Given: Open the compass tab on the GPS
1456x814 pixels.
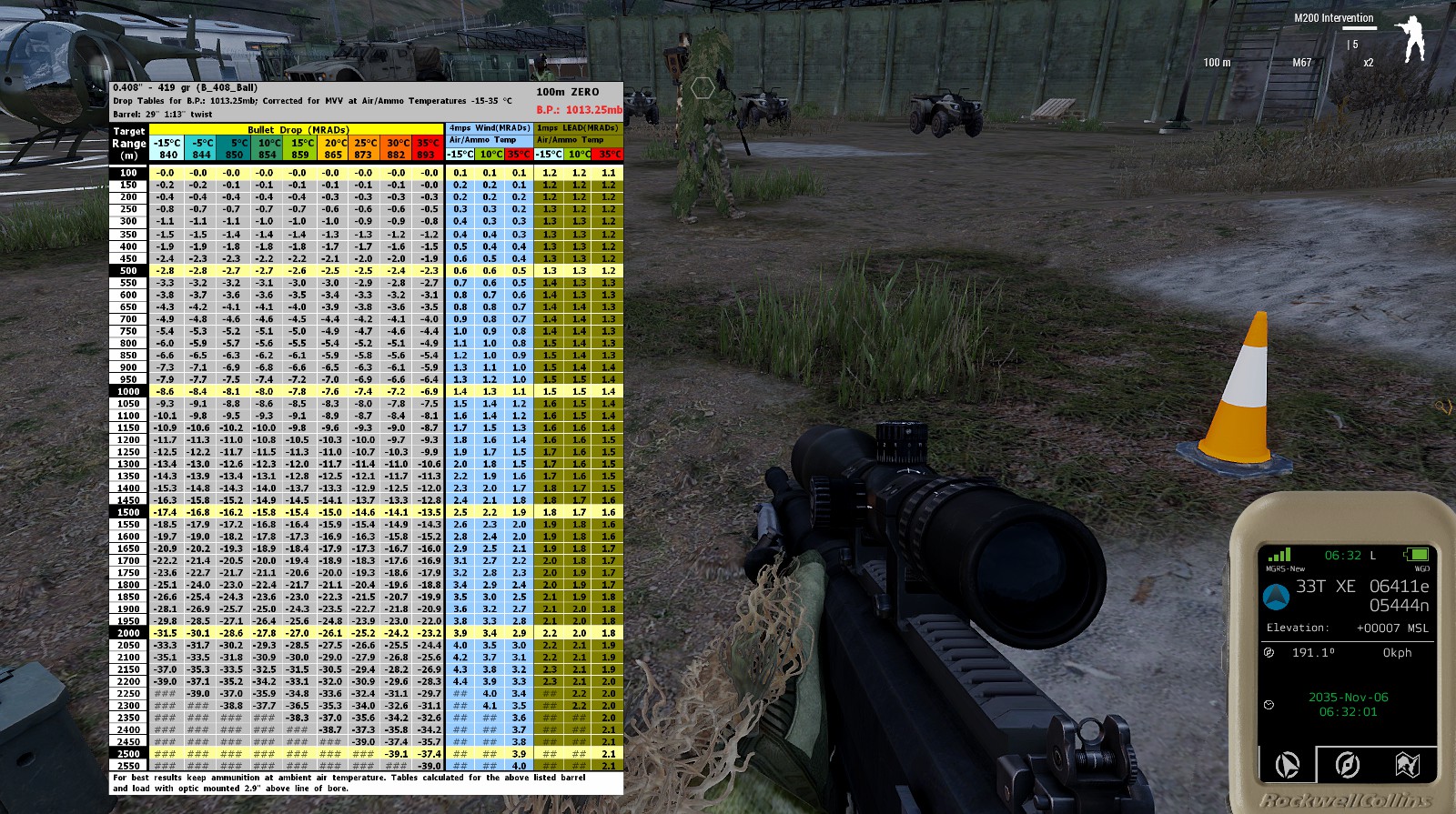Looking at the screenshot, I should click(1347, 765).
